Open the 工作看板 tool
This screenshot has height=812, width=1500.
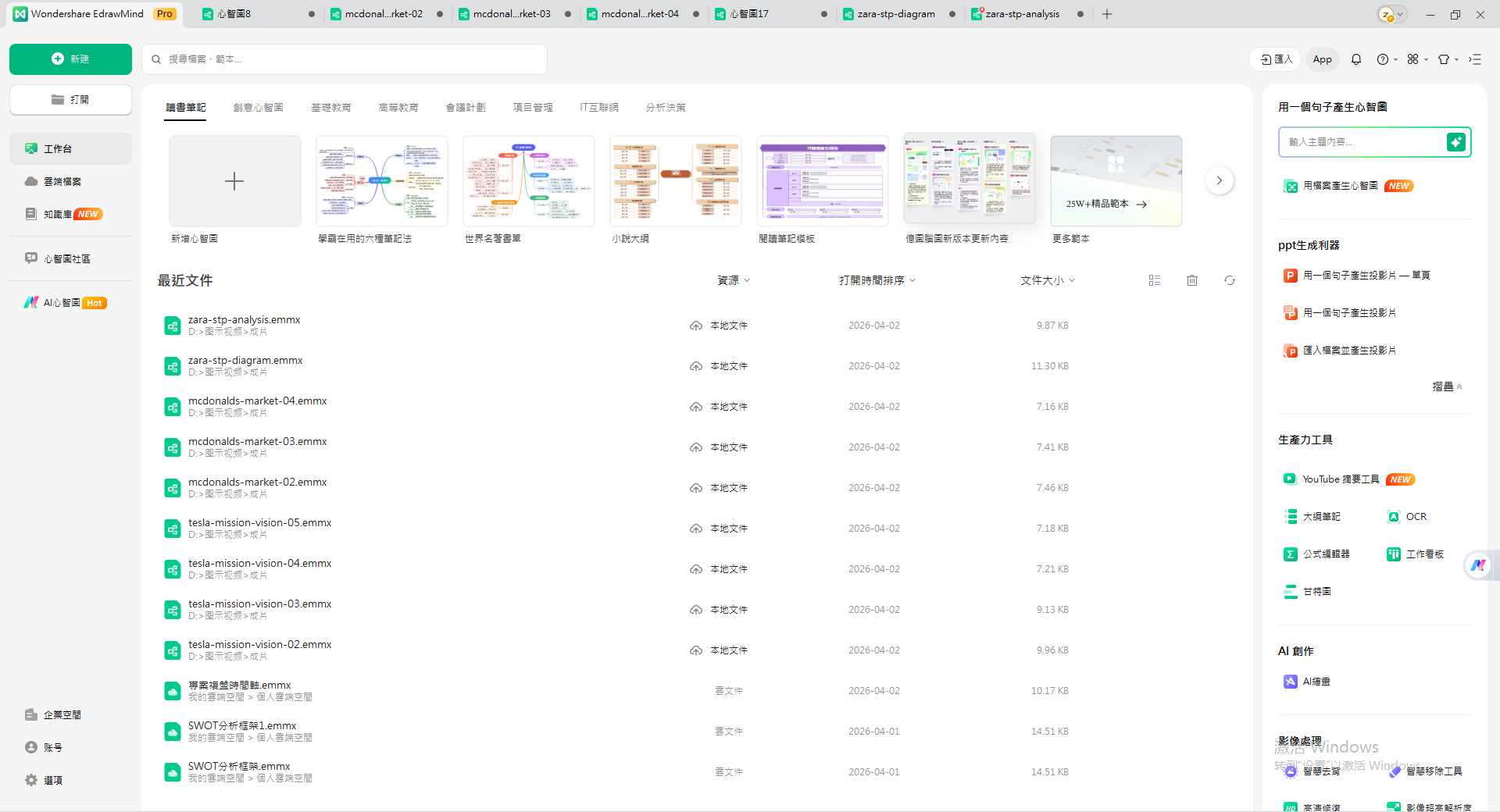pos(1422,554)
